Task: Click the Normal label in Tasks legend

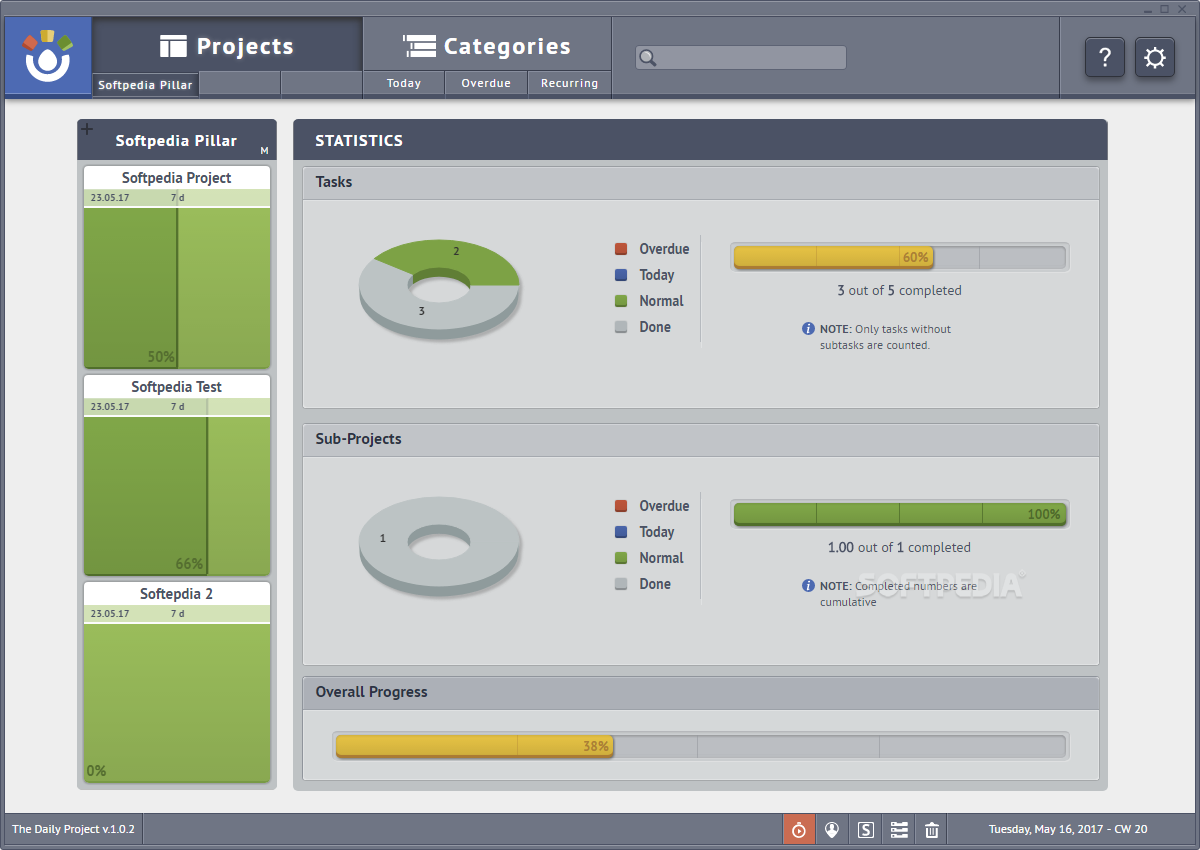Action: (x=661, y=301)
